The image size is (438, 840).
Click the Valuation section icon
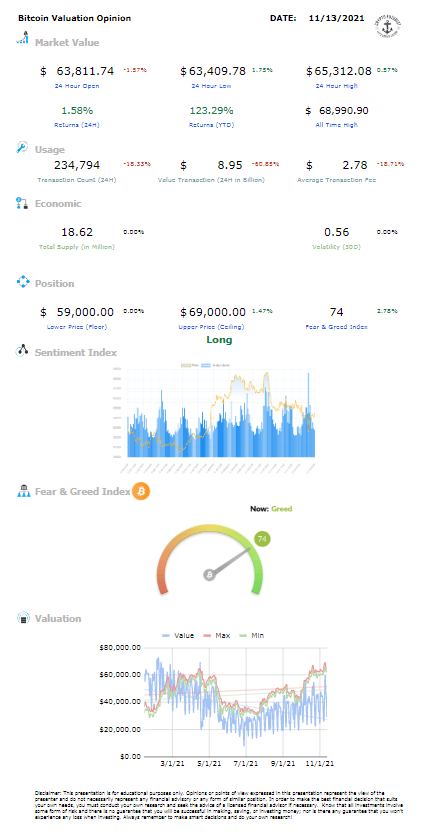pos(23,618)
